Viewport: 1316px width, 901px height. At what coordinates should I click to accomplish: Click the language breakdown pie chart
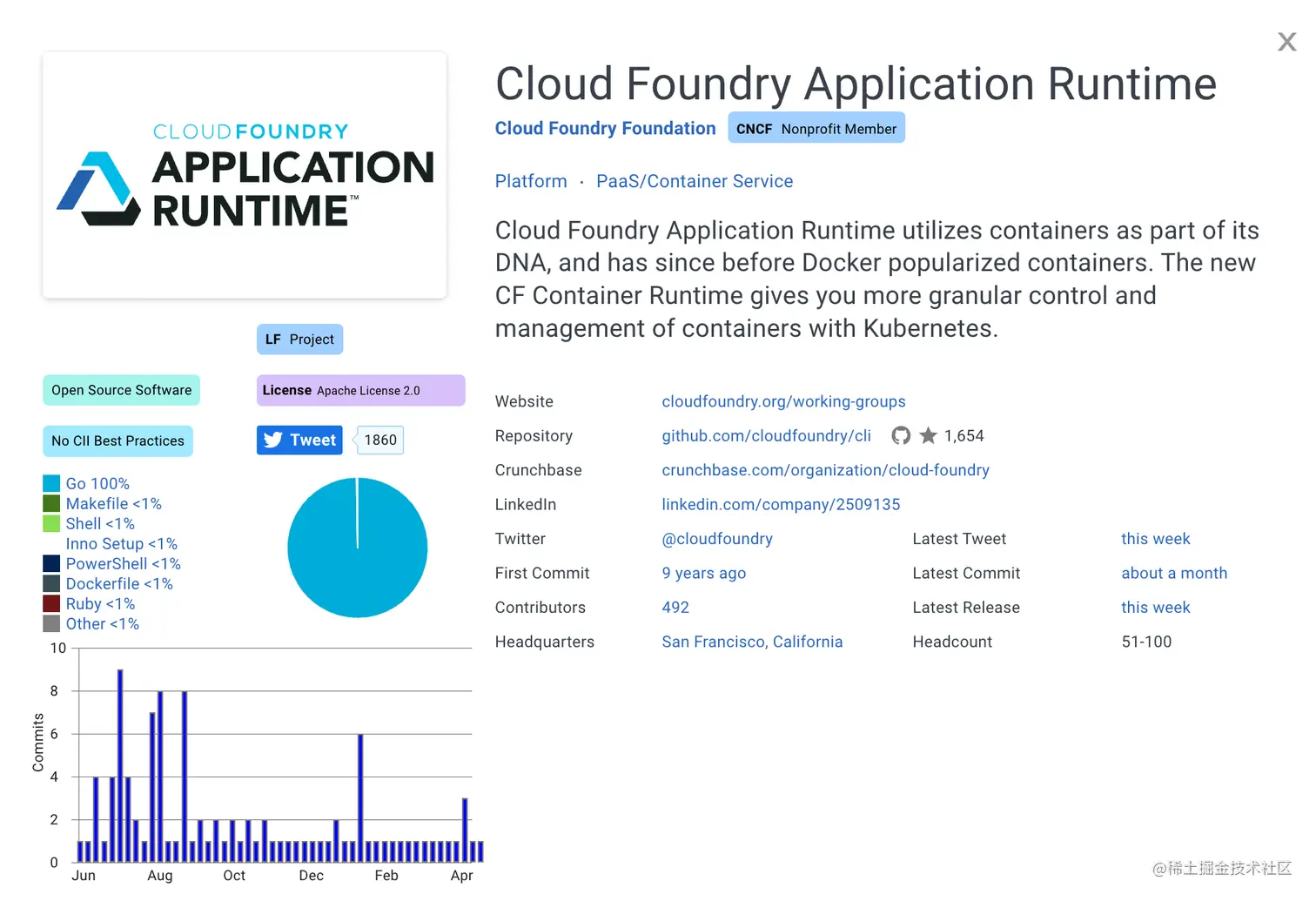click(358, 548)
